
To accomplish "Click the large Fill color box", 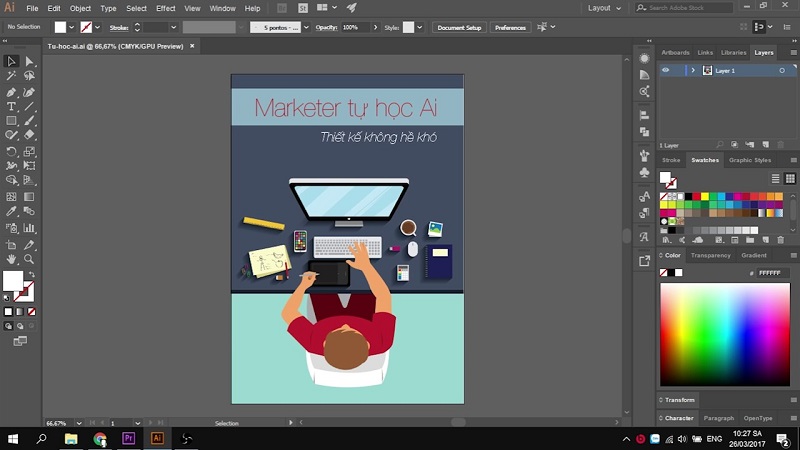I will pos(13,281).
